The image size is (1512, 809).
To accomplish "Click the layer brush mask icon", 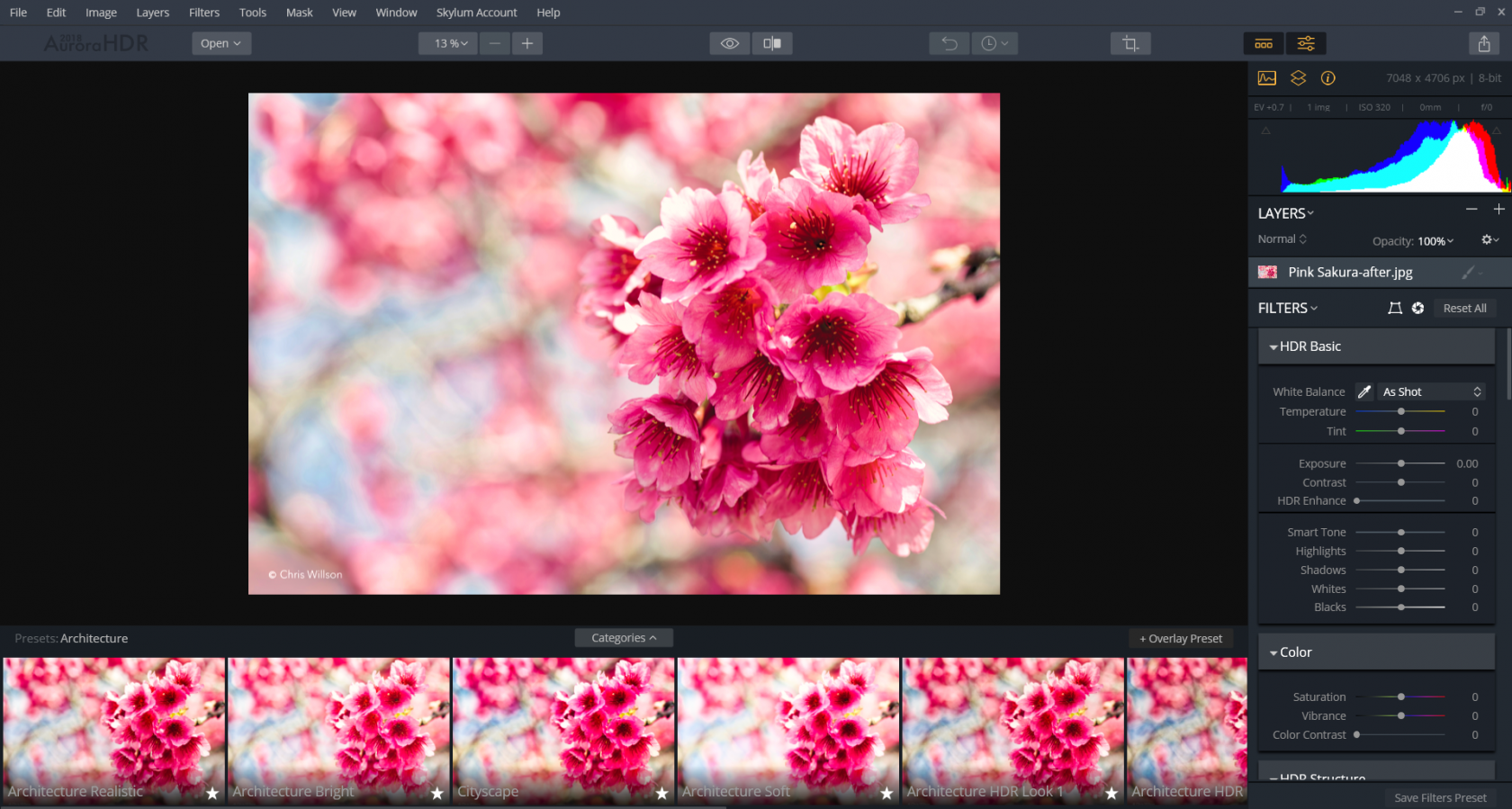I will click(x=1469, y=272).
